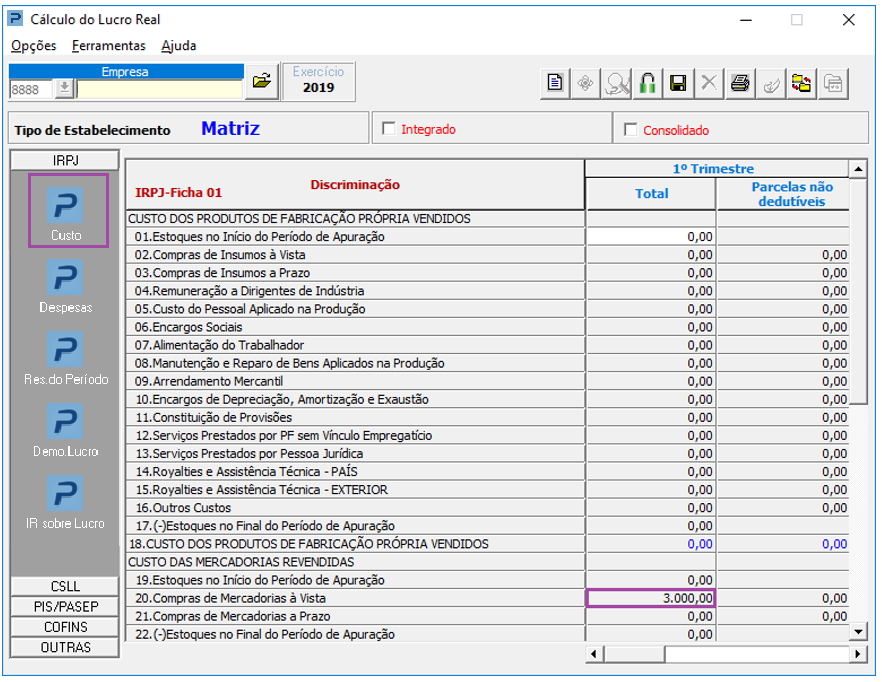Open the Ajuda menu

pos(179,46)
